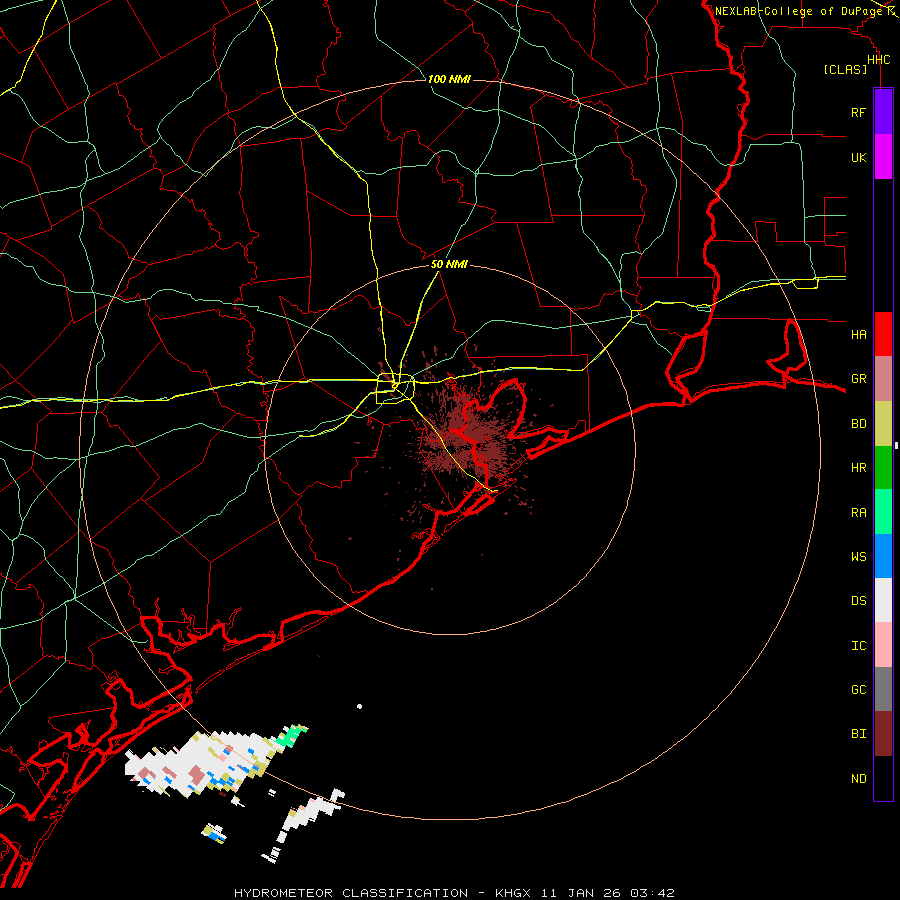Image resolution: width=900 pixels, height=900 pixels.
Task: Select the GC gray legend swatch
Action: pos(883,689)
